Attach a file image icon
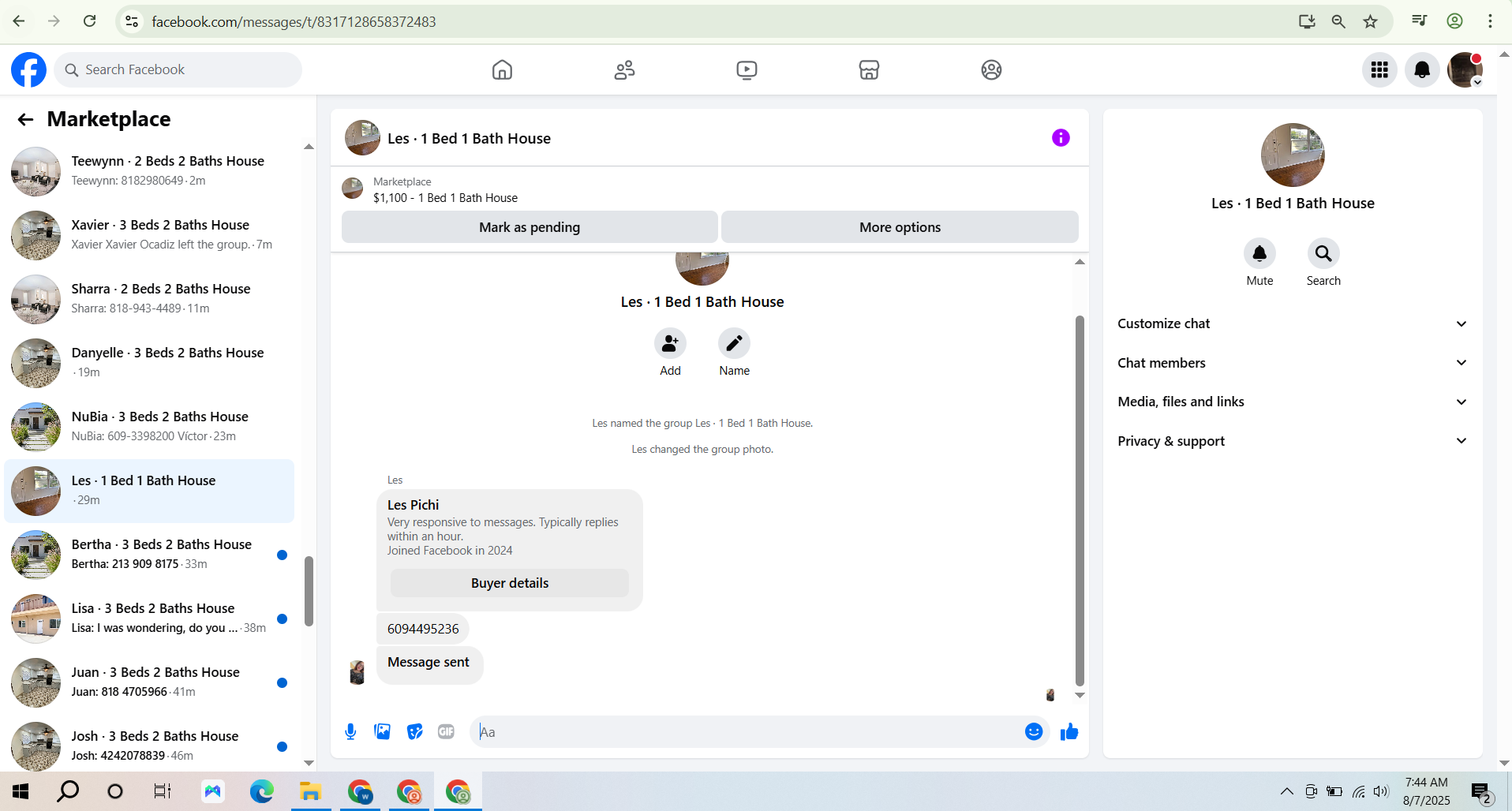 (x=383, y=732)
